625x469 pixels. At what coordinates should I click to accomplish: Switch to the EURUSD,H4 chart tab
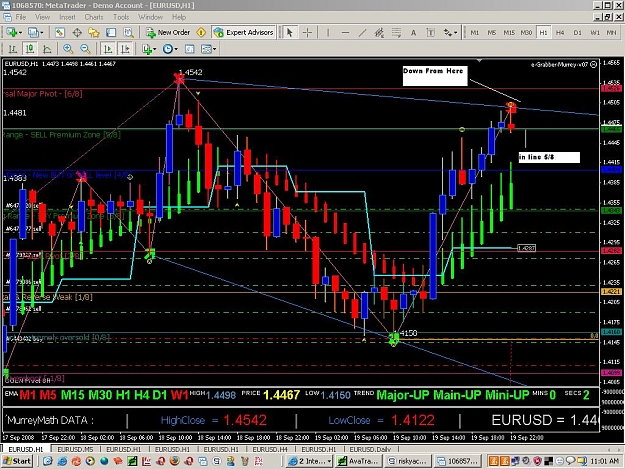270,449
